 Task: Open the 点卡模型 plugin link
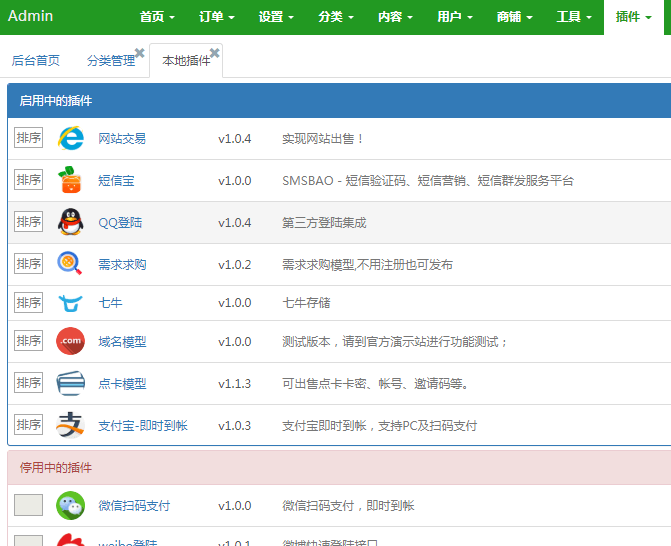click(x=122, y=383)
